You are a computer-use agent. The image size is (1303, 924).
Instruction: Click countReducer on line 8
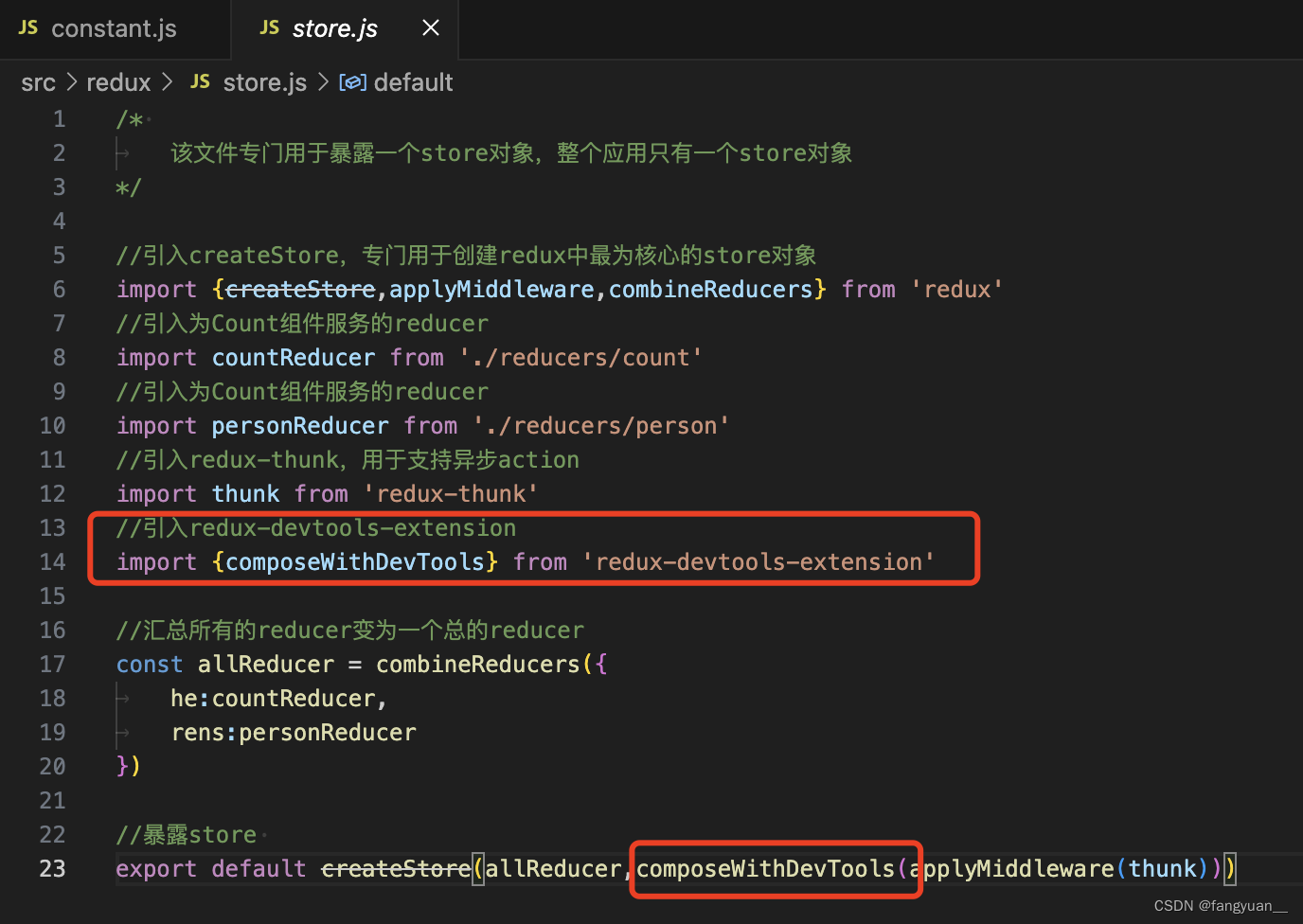coord(294,358)
